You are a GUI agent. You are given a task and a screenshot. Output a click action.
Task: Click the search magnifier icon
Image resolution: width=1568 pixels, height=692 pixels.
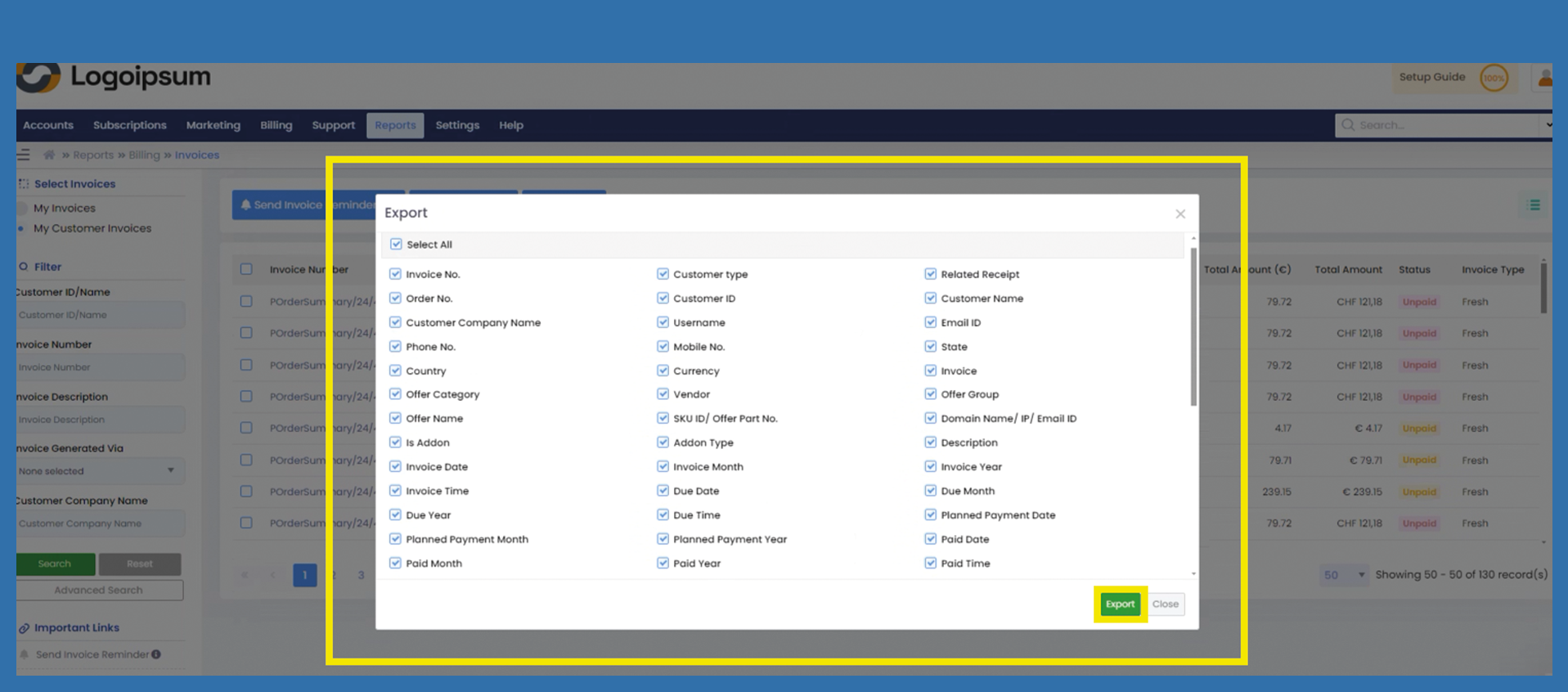point(1348,125)
